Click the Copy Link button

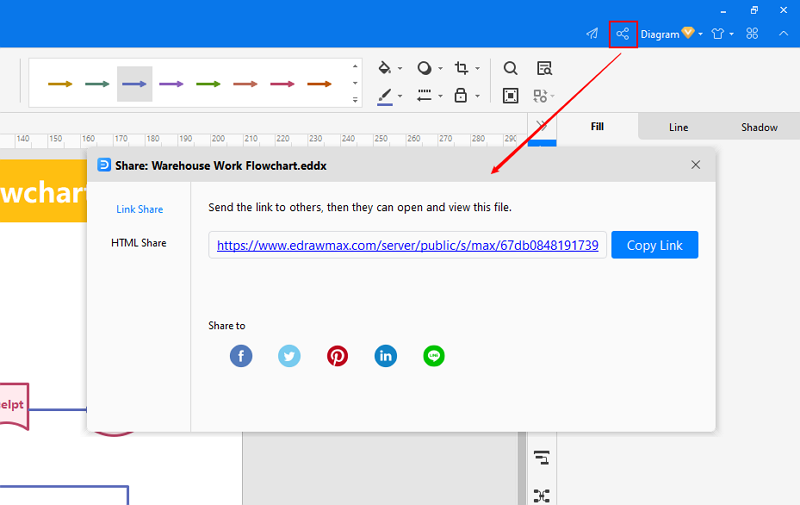click(655, 245)
